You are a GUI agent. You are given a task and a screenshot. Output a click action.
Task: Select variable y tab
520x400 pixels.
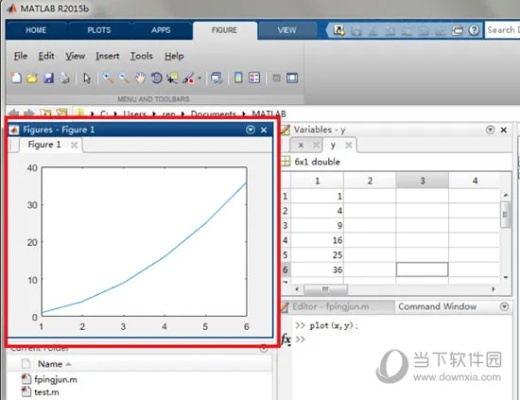pyautogui.click(x=333, y=145)
